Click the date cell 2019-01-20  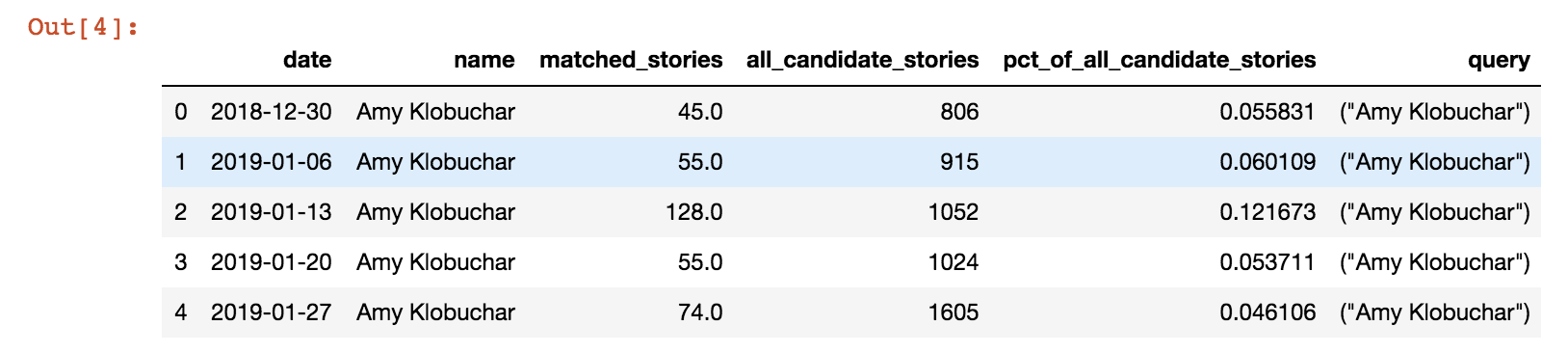(272, 262)
